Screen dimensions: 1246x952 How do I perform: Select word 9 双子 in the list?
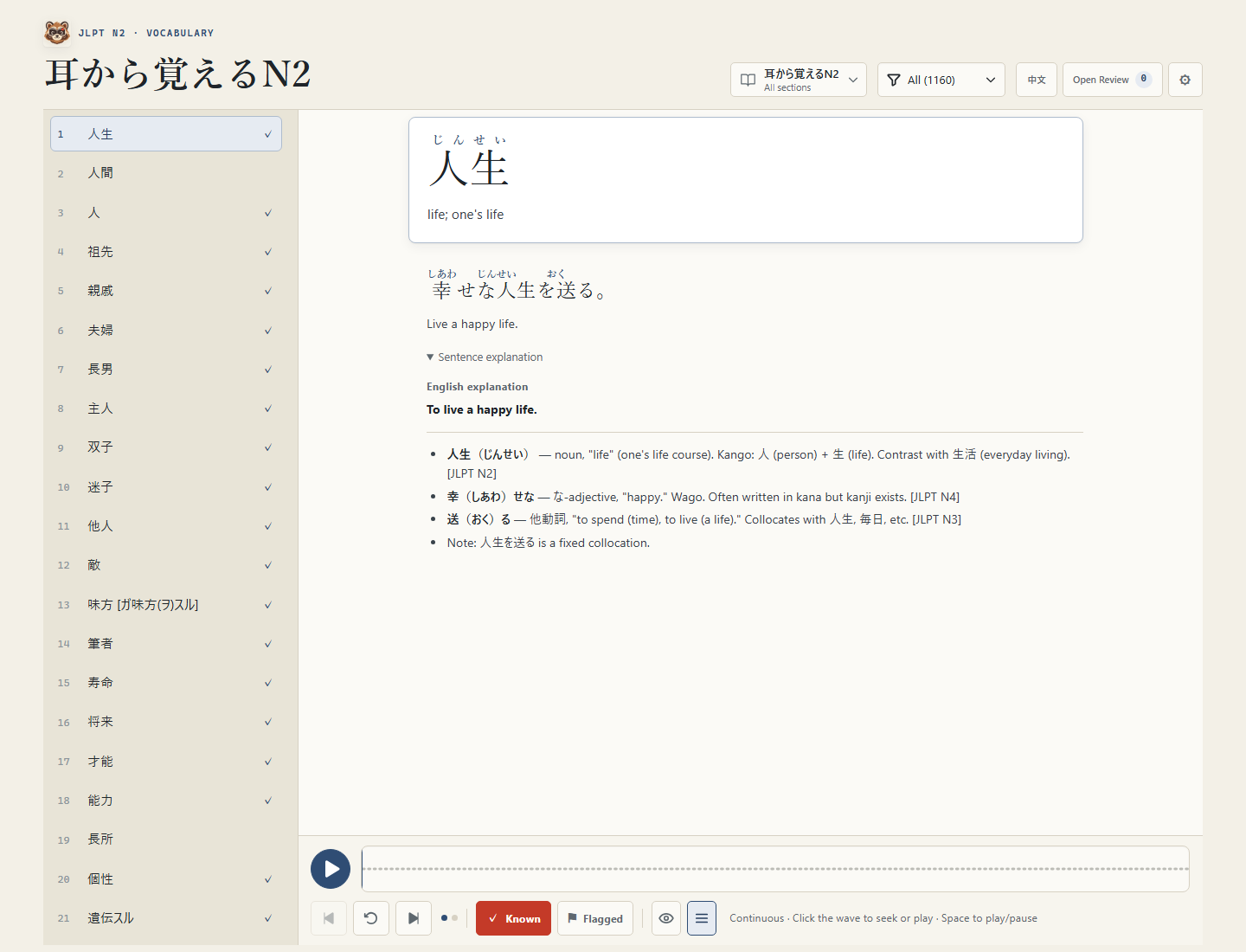coord(166,447)
